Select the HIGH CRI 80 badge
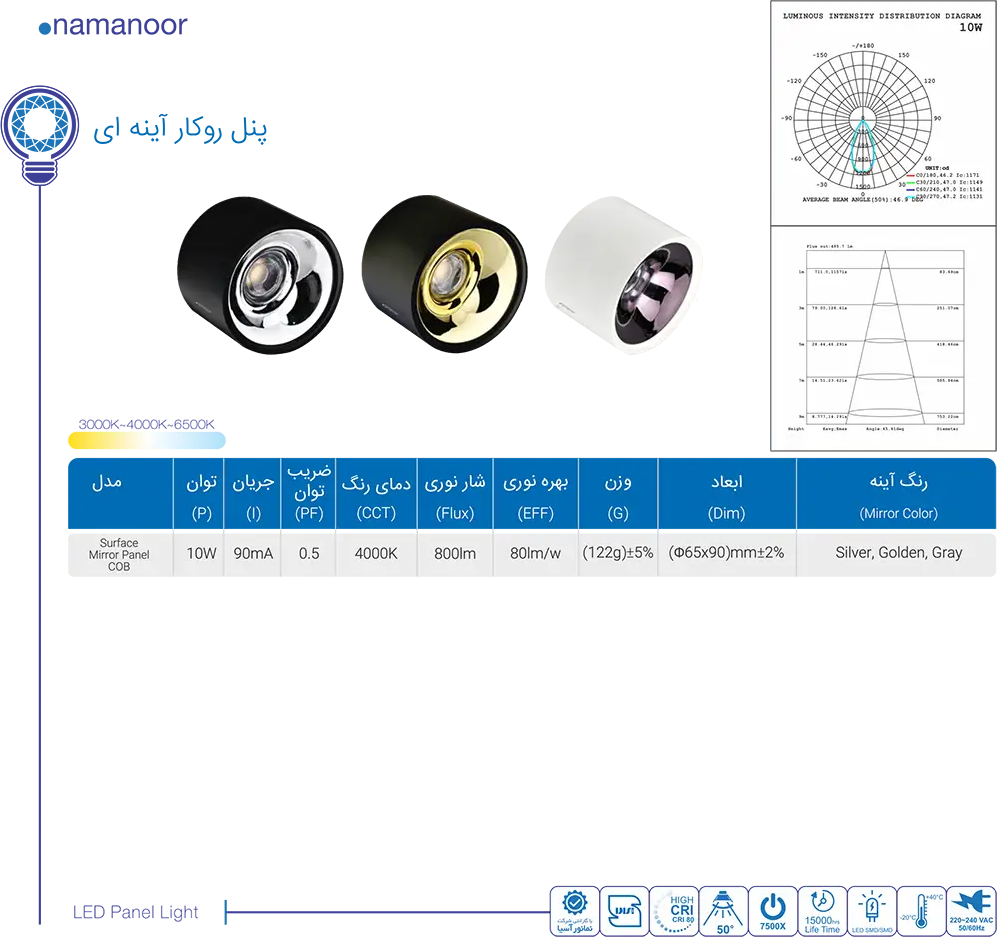Viewport: 997px width, 937px height. point(674,910)
